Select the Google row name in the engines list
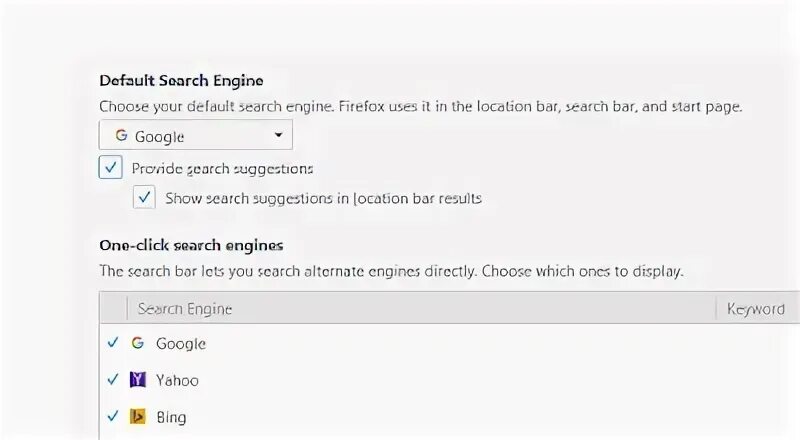The height and width of the screenshot is (440, 800). [181, 343]
